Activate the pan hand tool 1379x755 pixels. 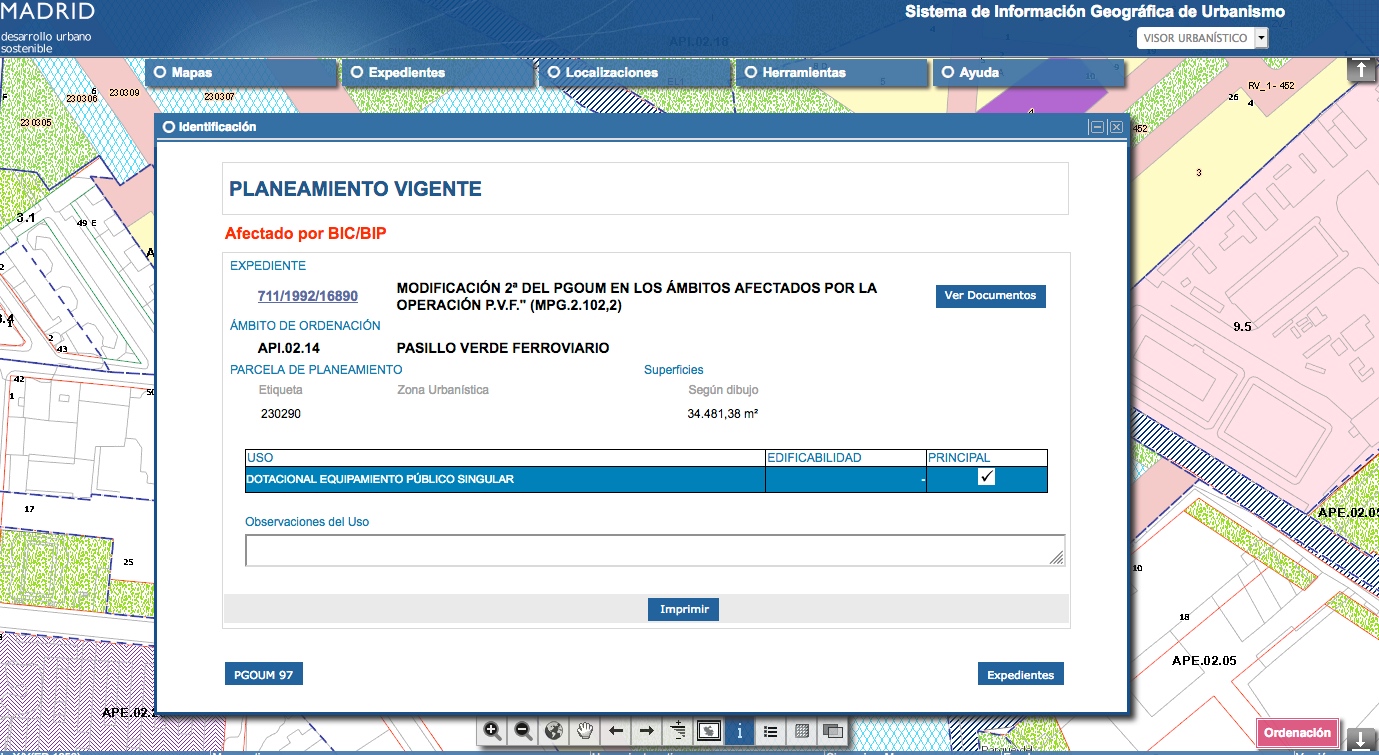point(585,731)
